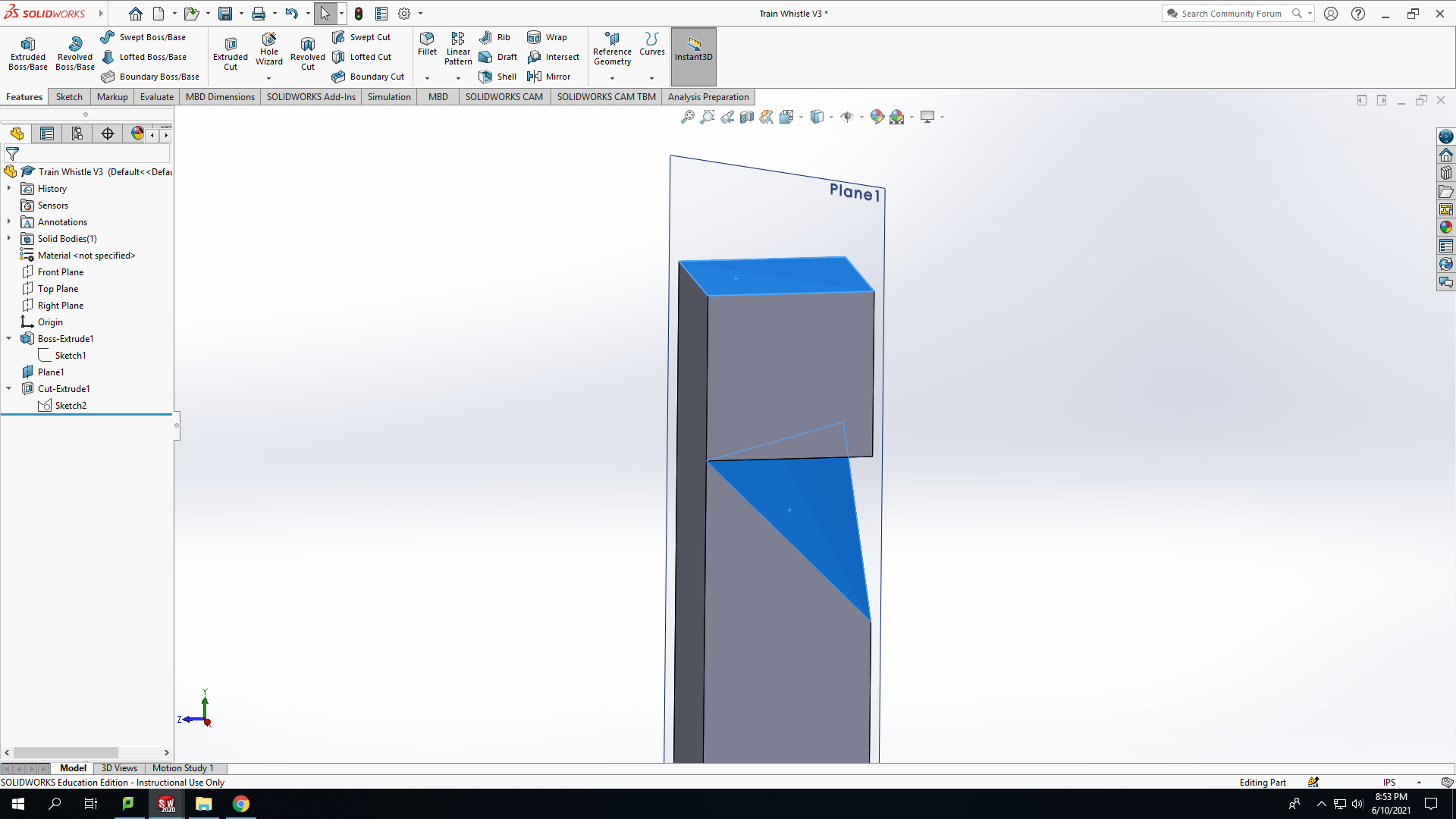Open the Fillet dropdown arrow
1456x819 pixels.
427,78
